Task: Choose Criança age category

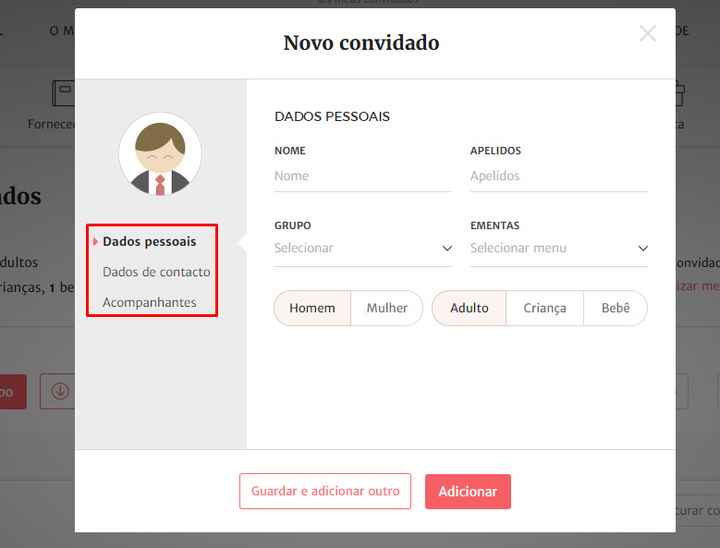Action: (545, 308)
